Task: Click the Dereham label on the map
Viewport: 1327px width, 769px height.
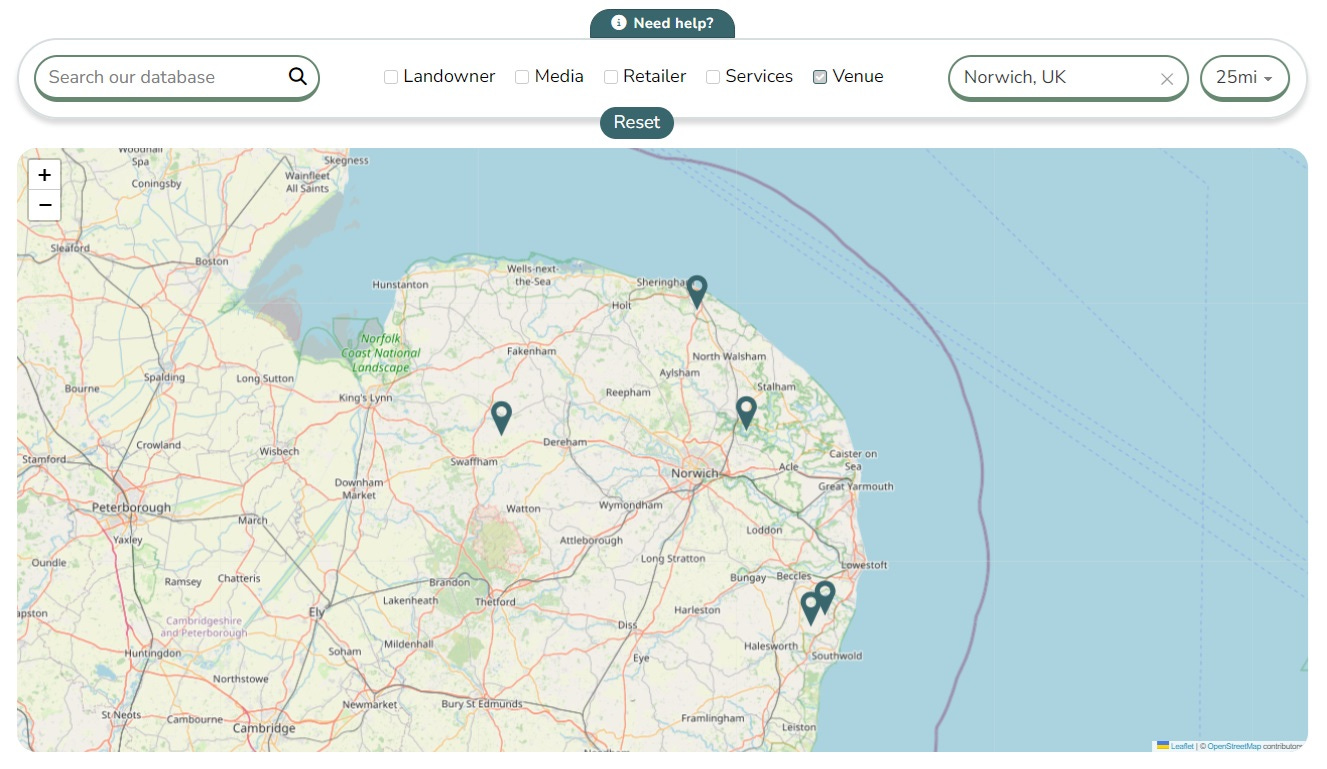Action: click(x=563, y=442)
